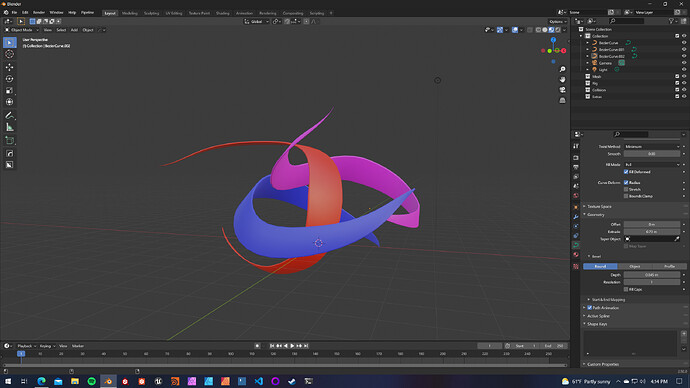Select the Round bevel mode button
Viewport: 690px width, 388px height.
600,267
